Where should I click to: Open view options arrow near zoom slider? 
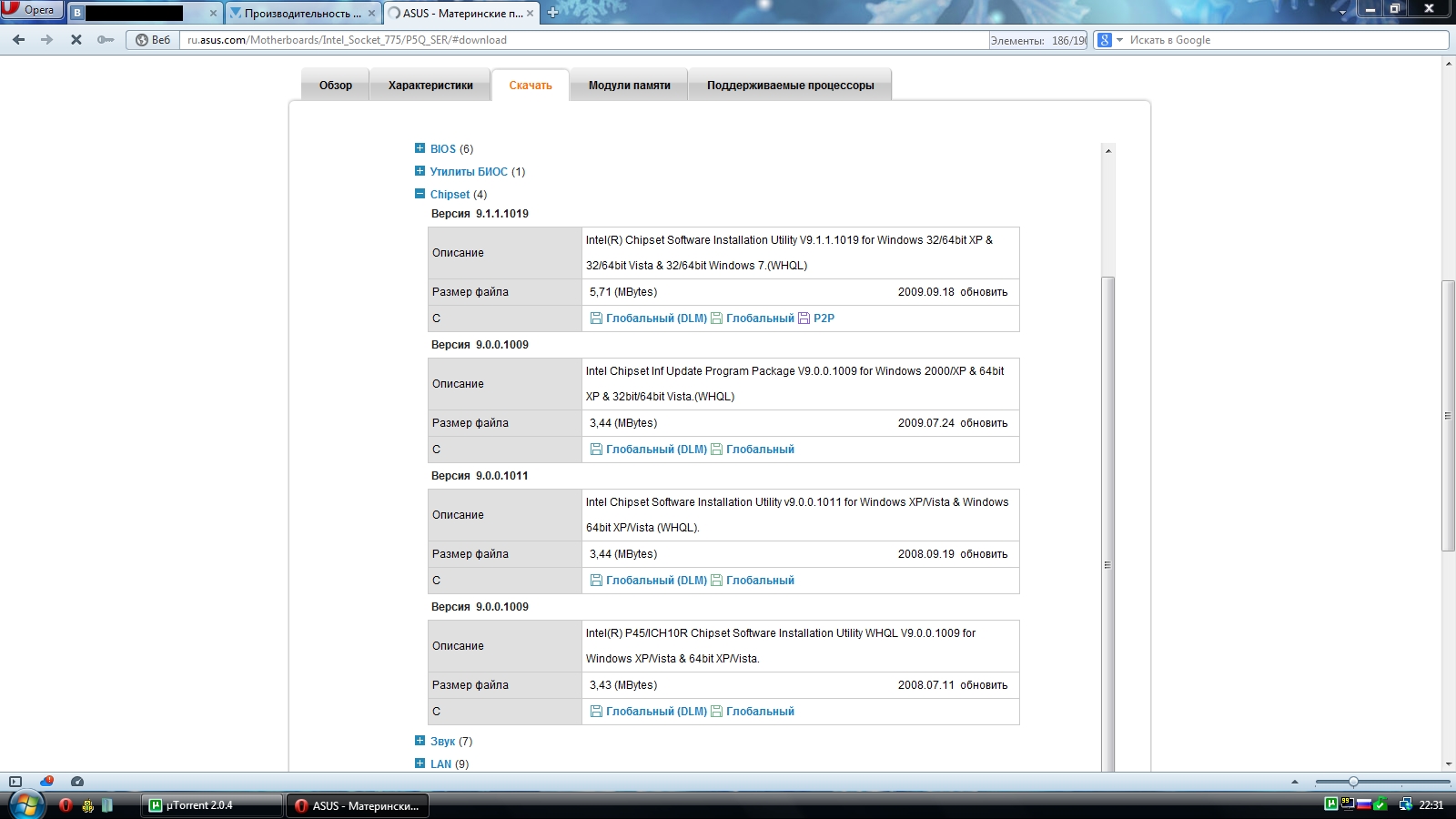pyautogui.click(x=1294, y=782)
